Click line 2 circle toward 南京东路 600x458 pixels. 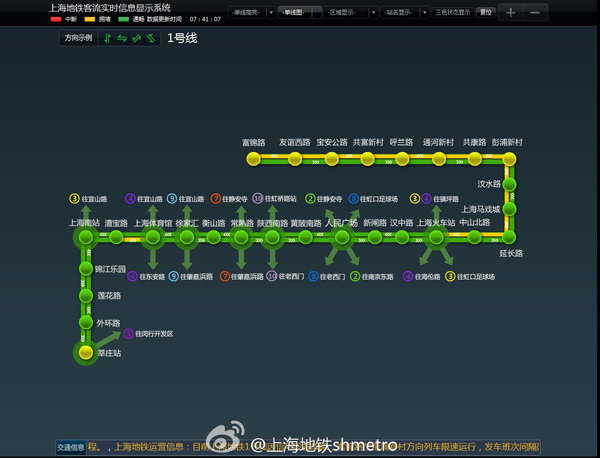point(355,276)
